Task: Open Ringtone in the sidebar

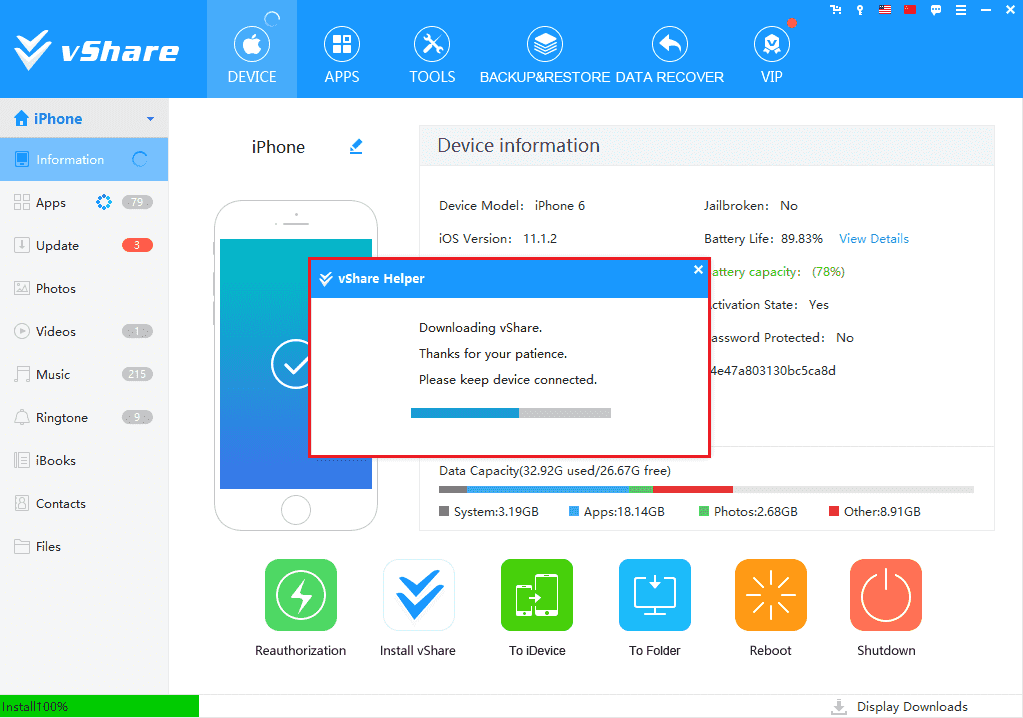Action: coord(84,417)
